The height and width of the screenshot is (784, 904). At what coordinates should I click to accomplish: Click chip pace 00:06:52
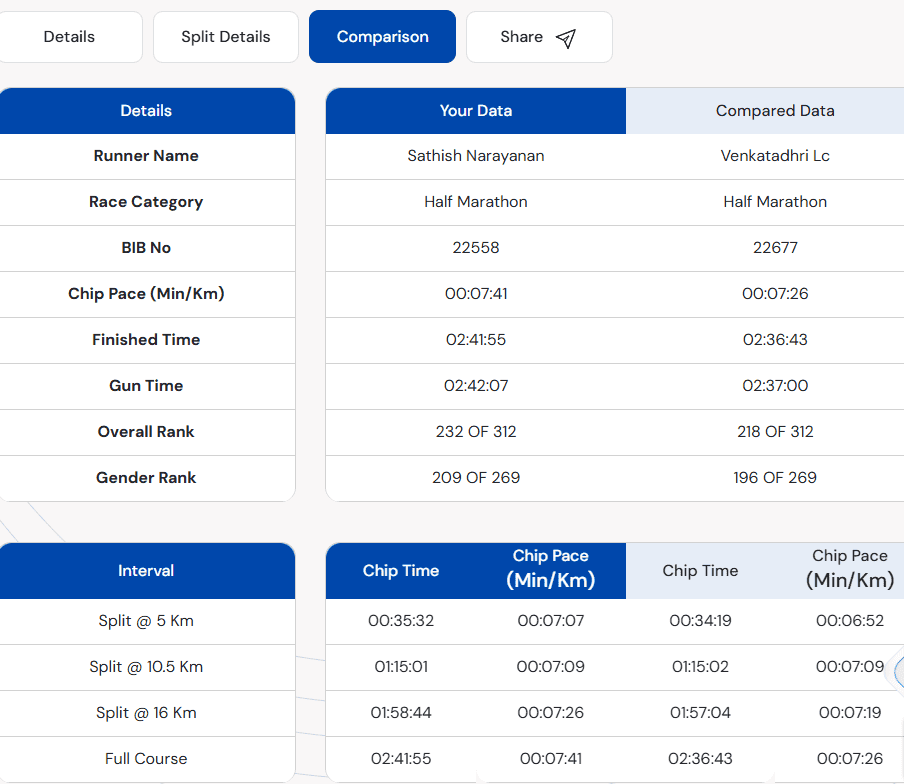click(x=850, y=621)
